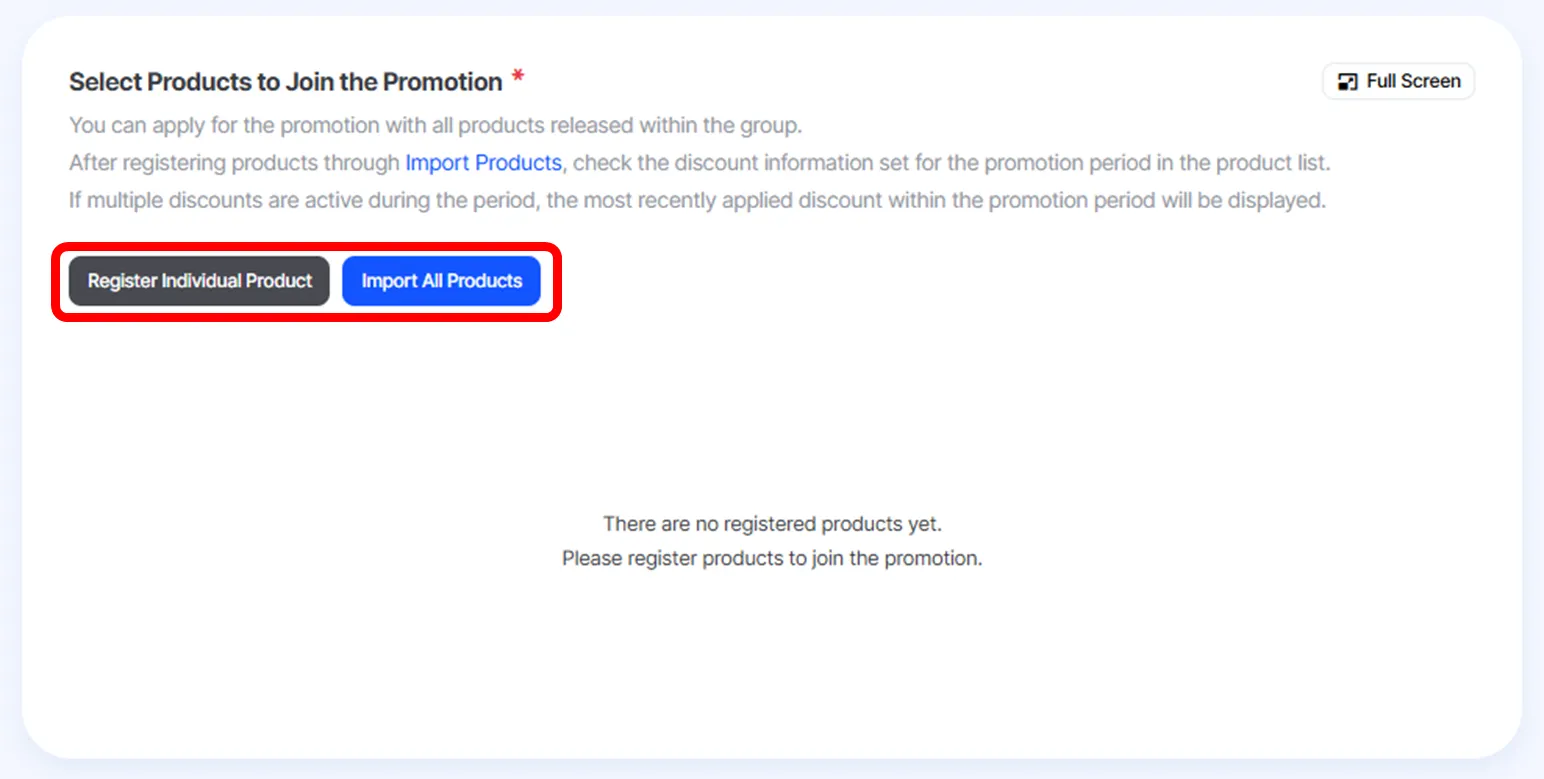Click the blue link in the description

(483, 163)
